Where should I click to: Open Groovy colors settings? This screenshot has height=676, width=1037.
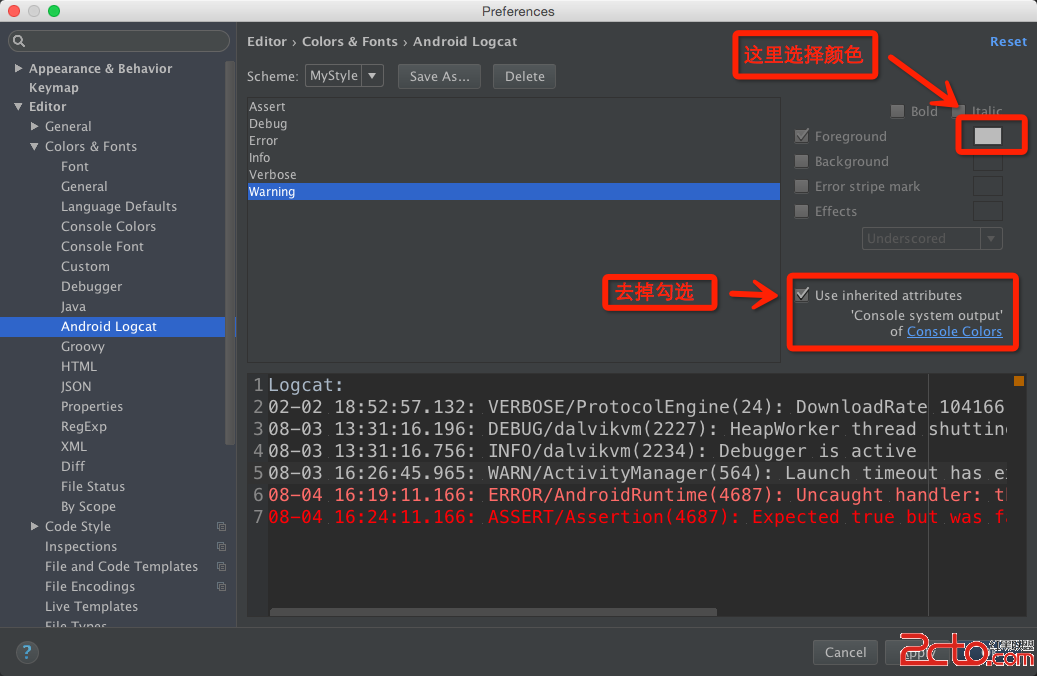83,347
